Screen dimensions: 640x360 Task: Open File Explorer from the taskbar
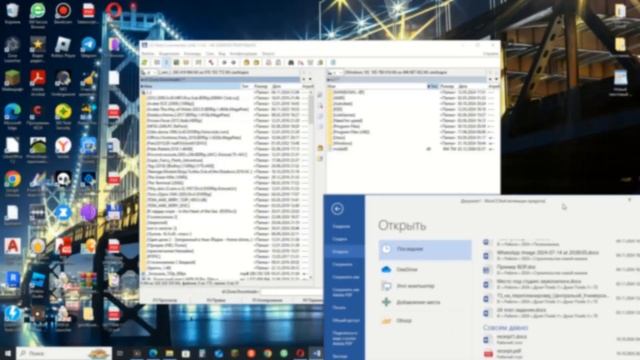pos(169,353)
